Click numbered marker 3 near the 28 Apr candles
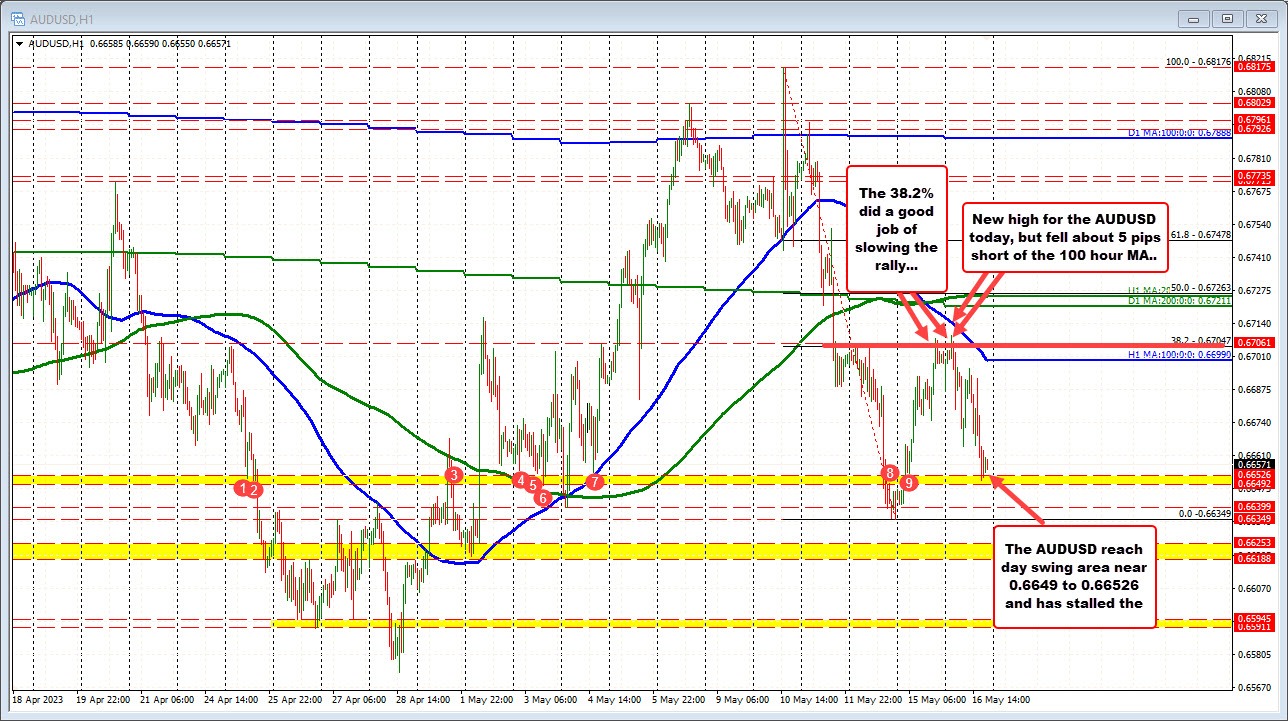This screenshot has height=721, width=1288. click(452, 476)
